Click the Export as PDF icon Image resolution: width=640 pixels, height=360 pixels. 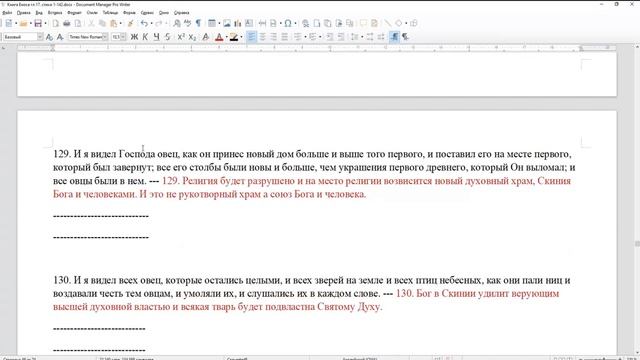click(x=56, y=24)
